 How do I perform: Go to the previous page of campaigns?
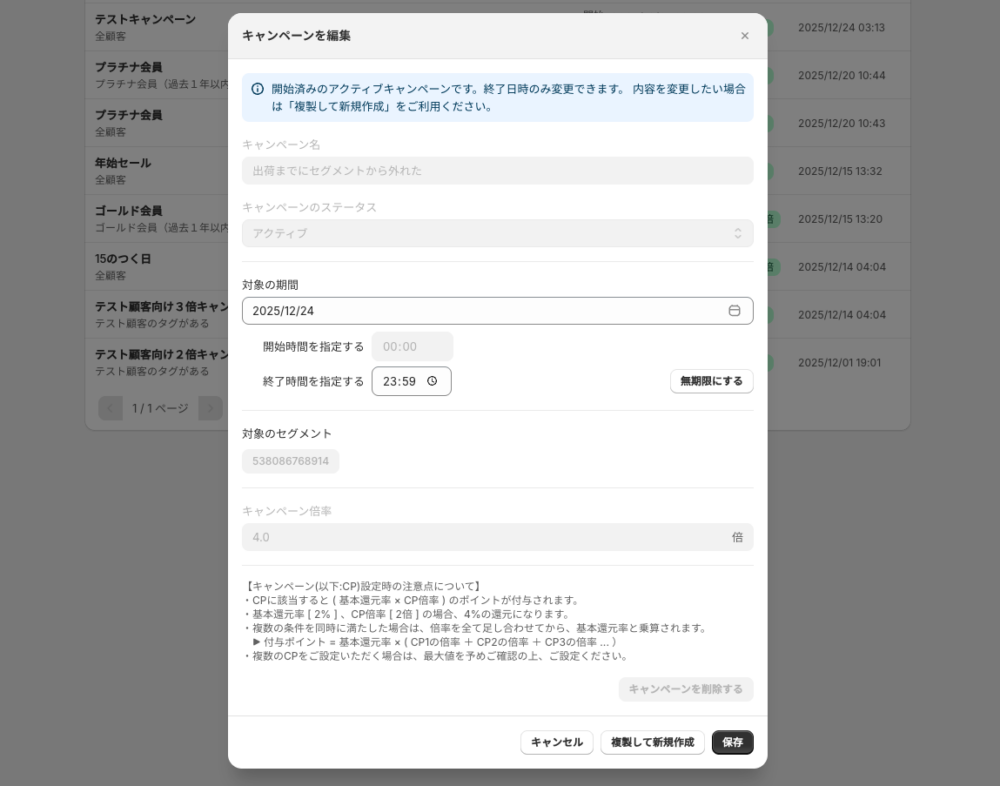click(110, 408)
